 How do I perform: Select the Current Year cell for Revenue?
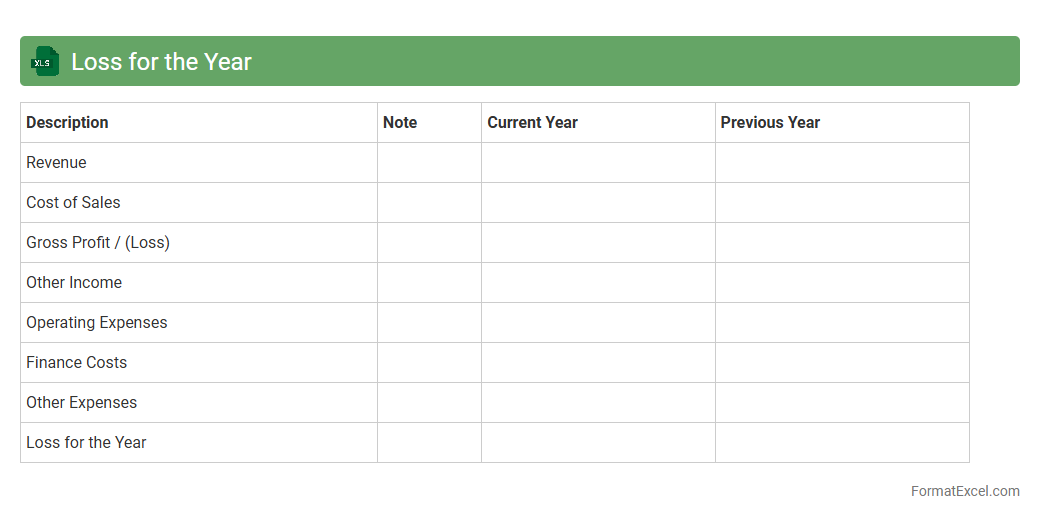tap(598, 162)
